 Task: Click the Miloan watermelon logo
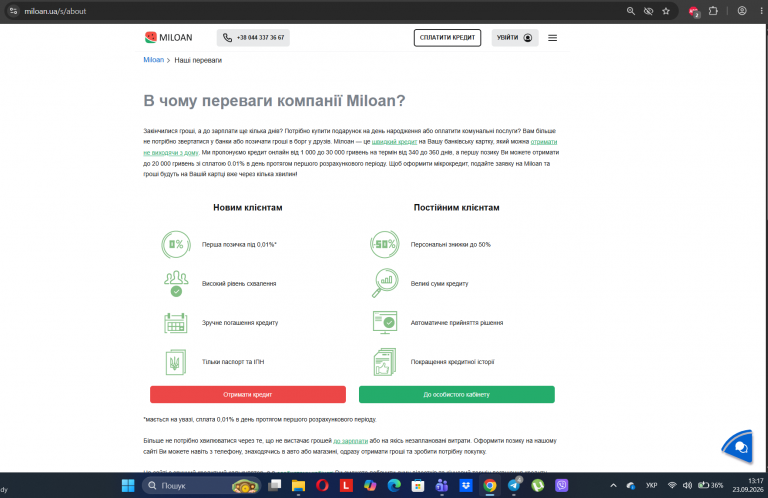[x=168, y=38]
